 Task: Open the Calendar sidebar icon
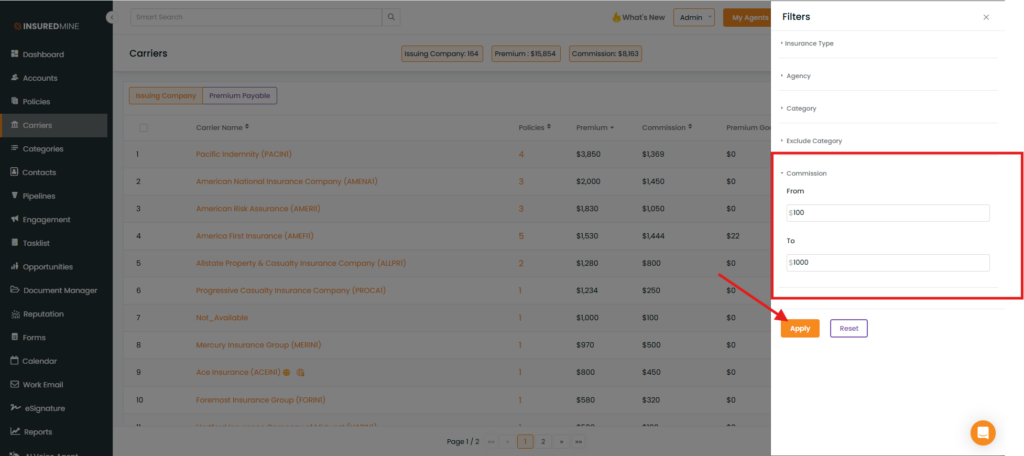(14, 361)
